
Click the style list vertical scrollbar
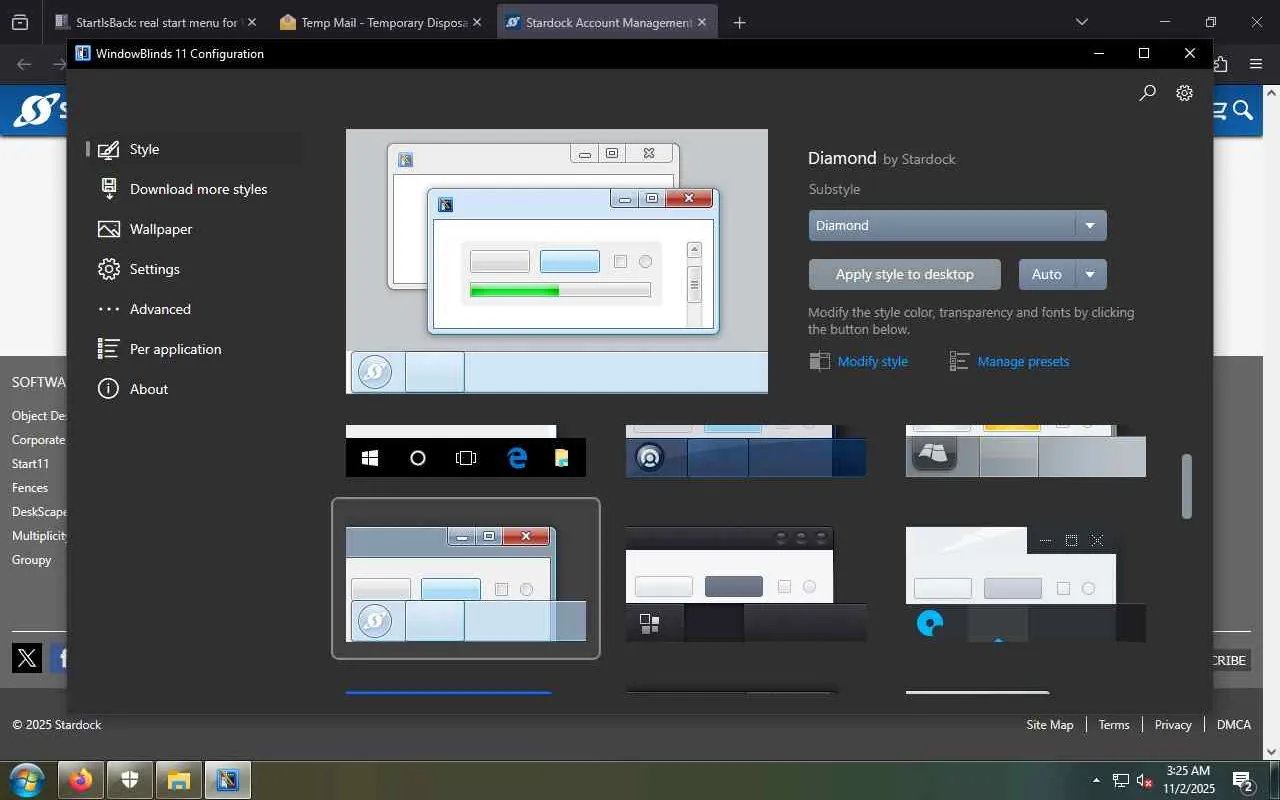(x=1186, y=487)
